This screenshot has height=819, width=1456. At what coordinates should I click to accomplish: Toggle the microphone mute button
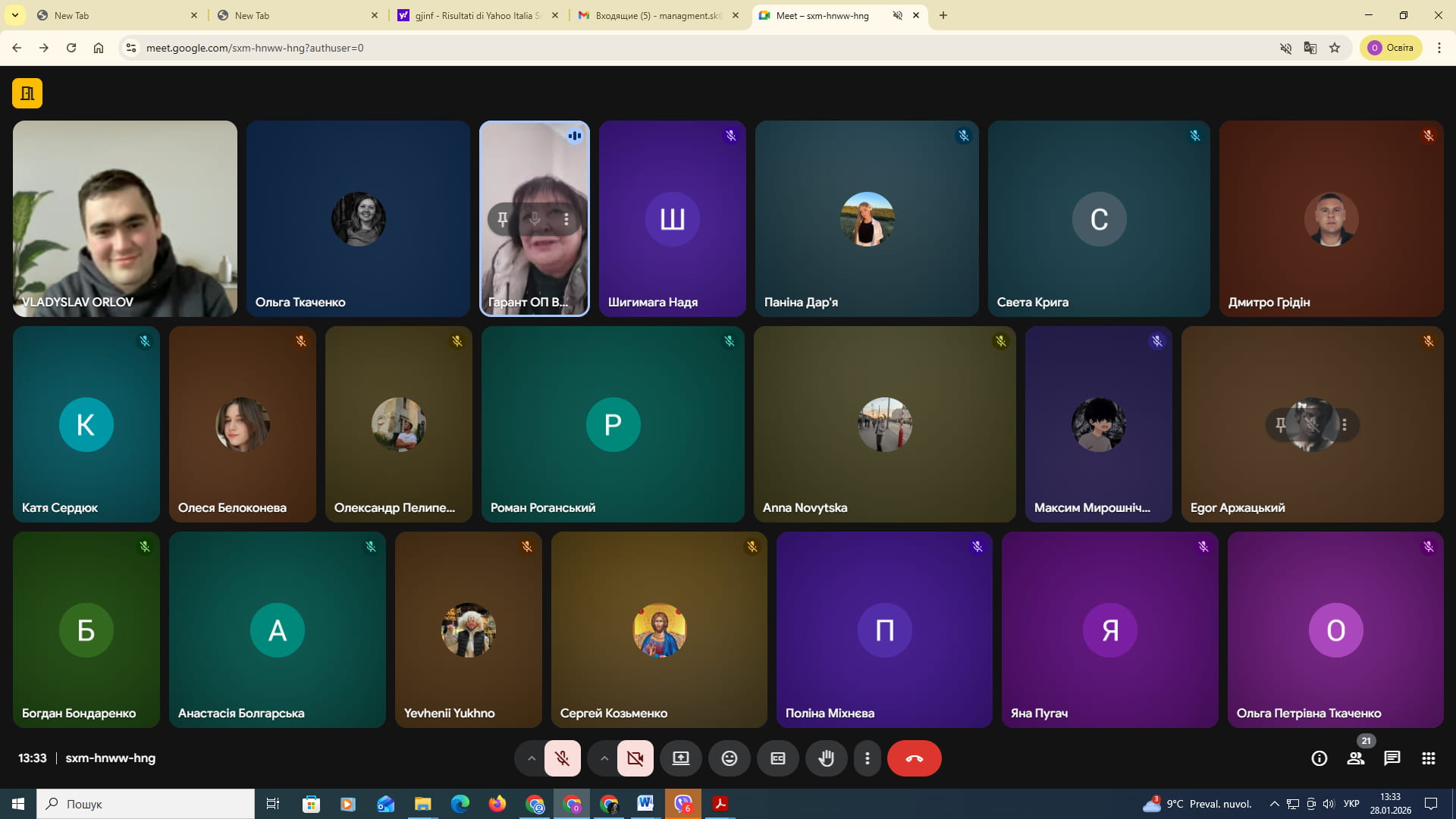coord(562,758)
